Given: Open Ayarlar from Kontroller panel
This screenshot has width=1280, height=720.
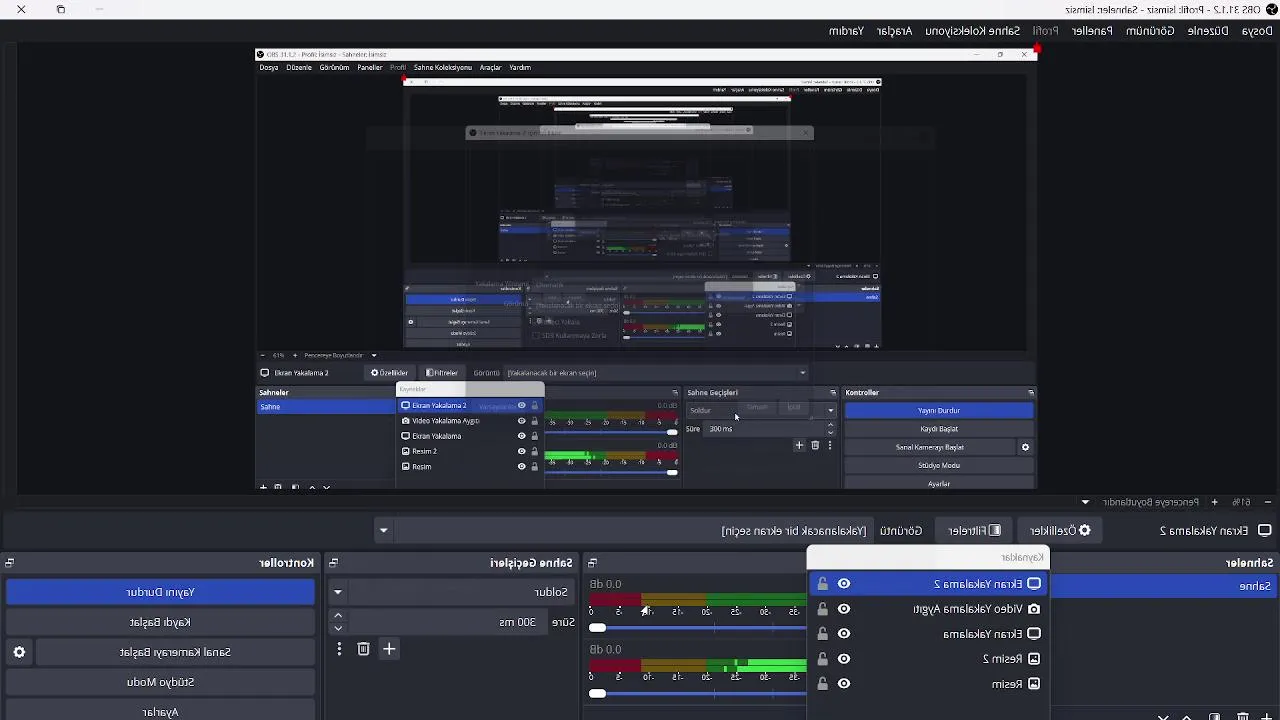Looking at the screenshot, I should [160, 712].
